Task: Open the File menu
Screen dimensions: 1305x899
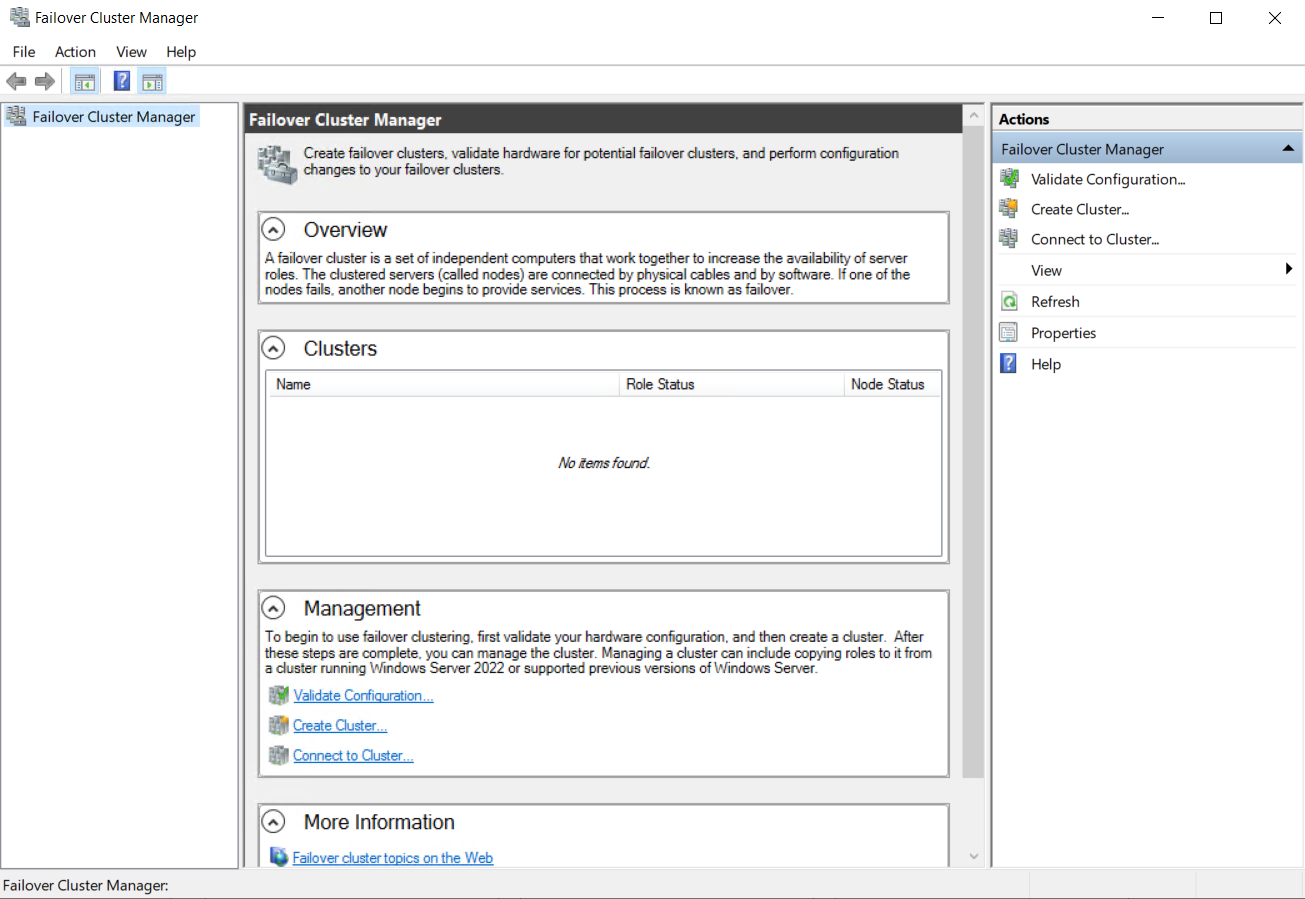Action: [x=24, y=52]
